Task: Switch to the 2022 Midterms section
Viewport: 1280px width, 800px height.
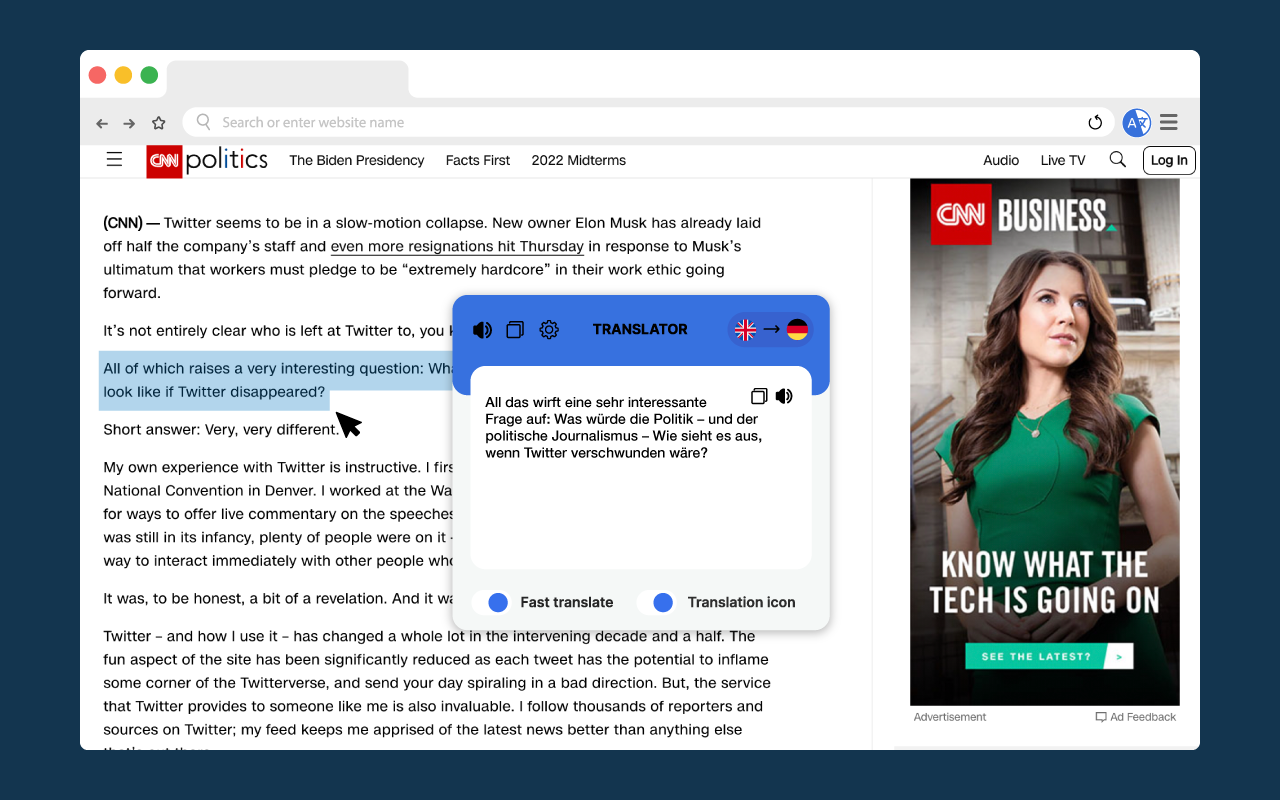Action: 579,160
